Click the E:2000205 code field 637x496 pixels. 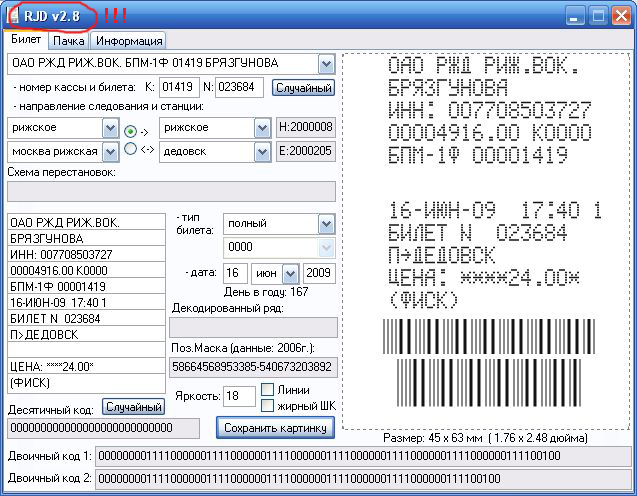(306, 151)
